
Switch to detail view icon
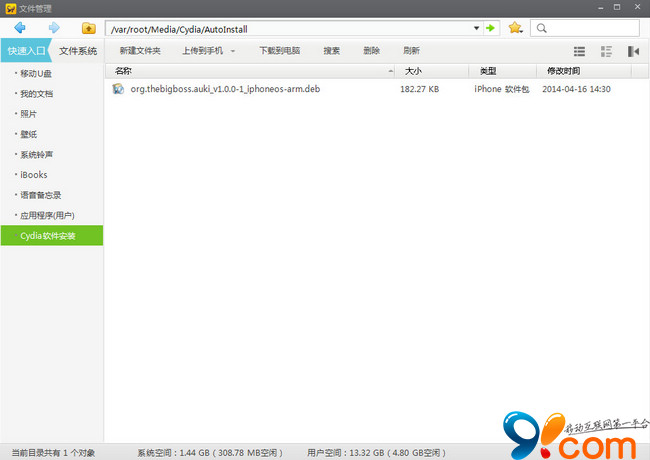click(606, 51)
